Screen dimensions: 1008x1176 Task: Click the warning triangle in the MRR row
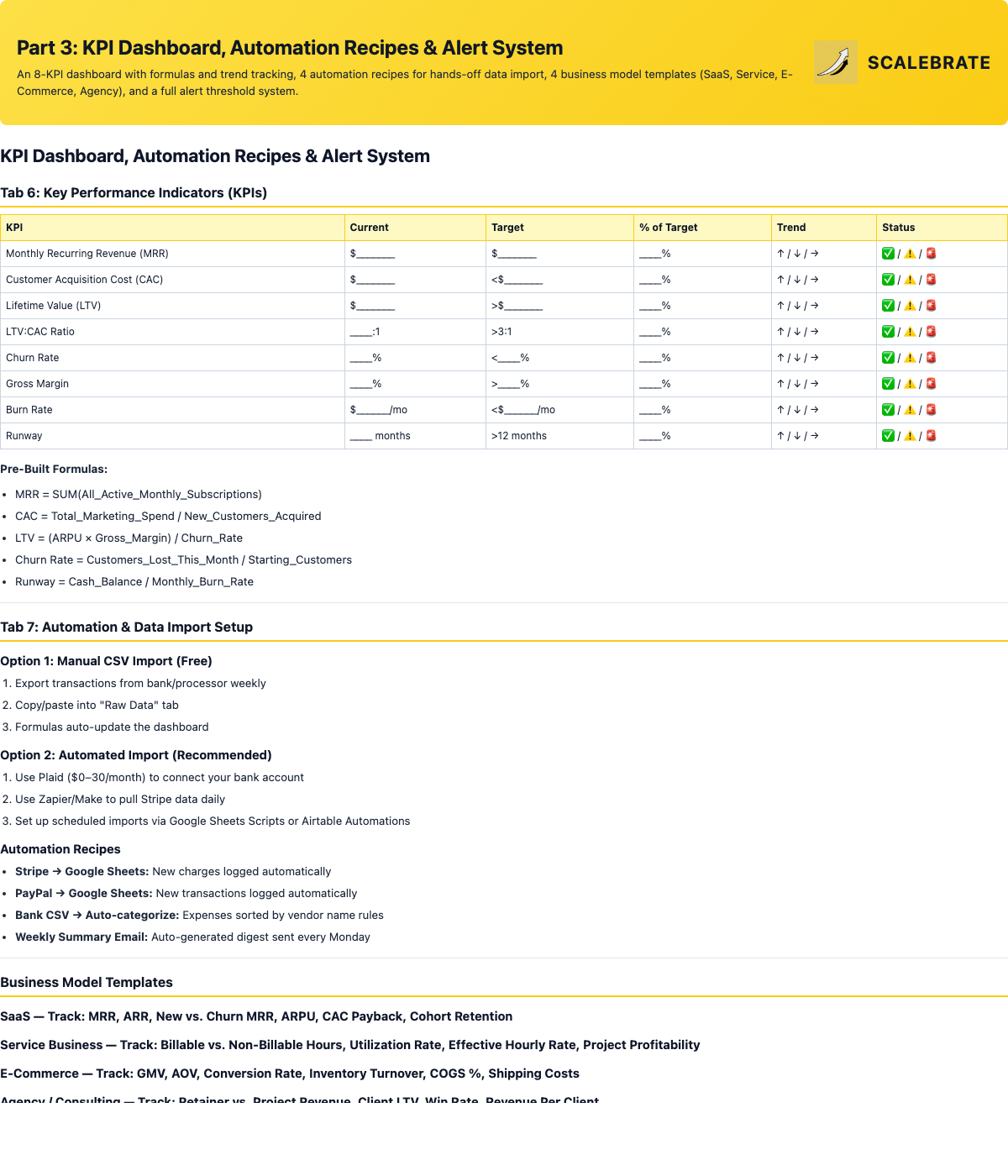click(910, 254)
